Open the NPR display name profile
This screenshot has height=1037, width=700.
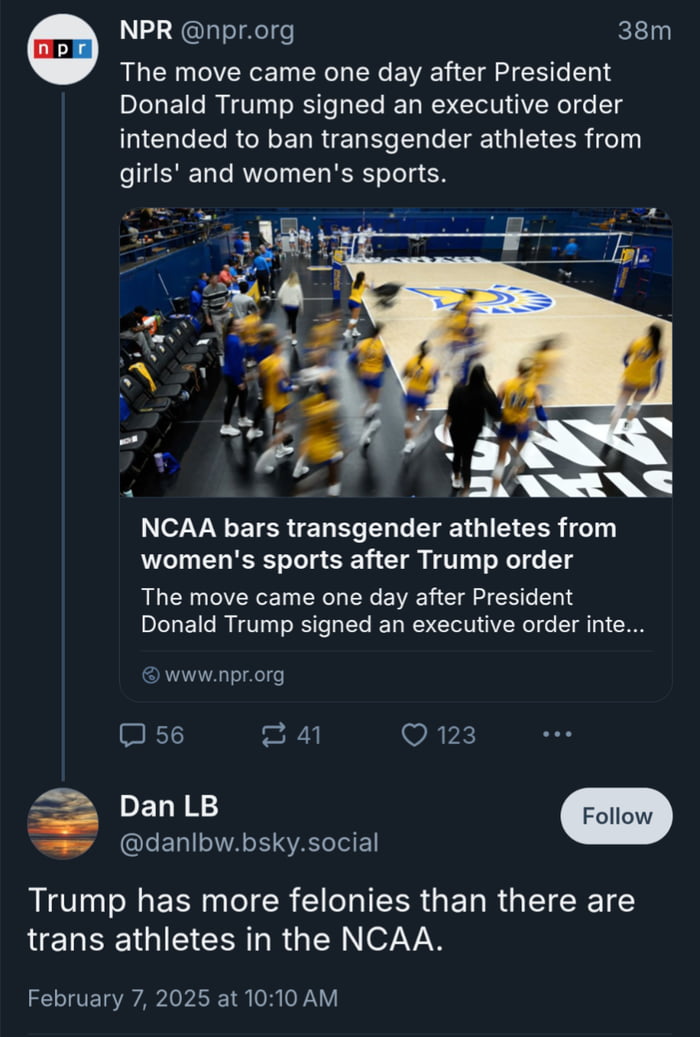tap(145, 32)
